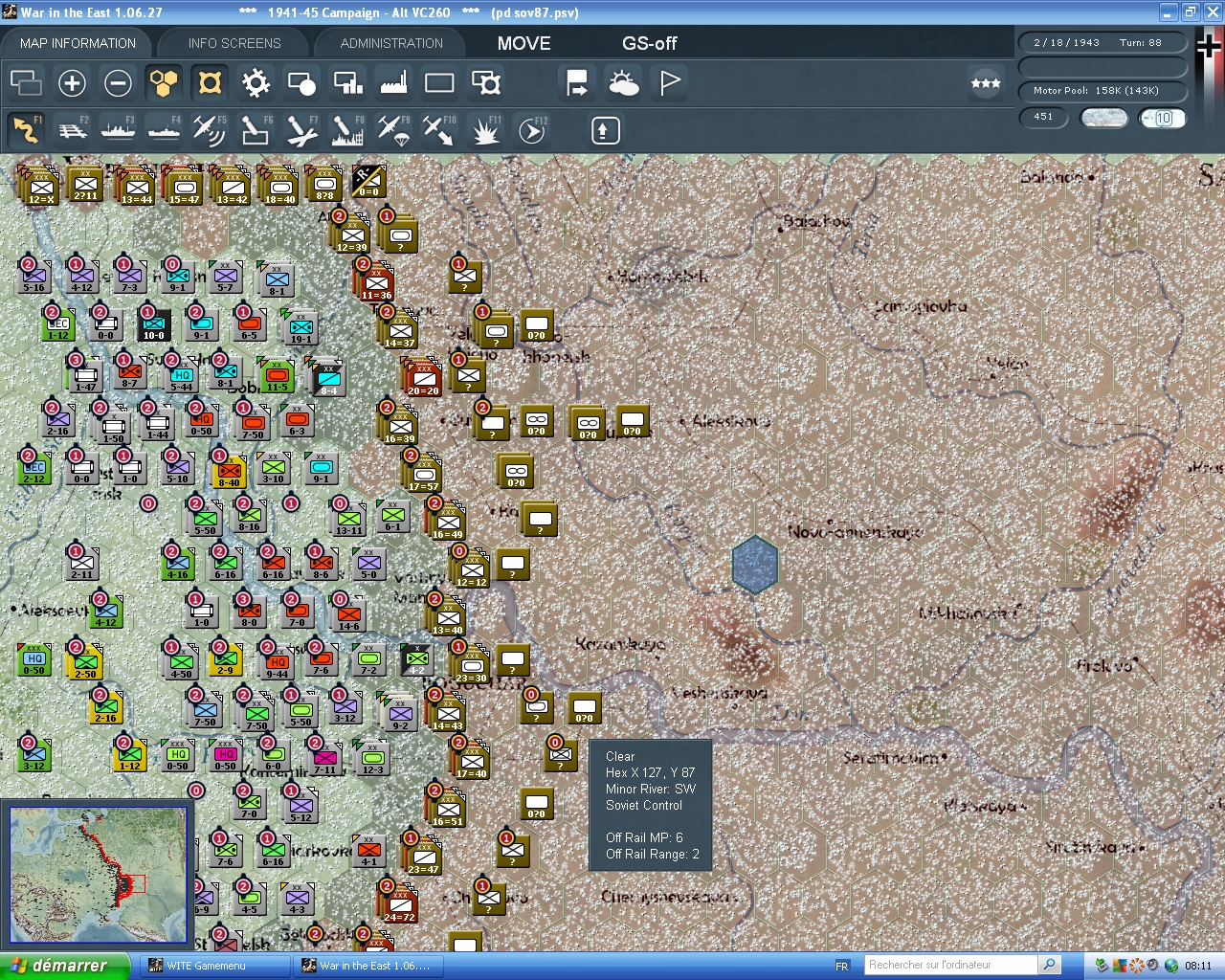Click the FR language indicator

point(842,966)
